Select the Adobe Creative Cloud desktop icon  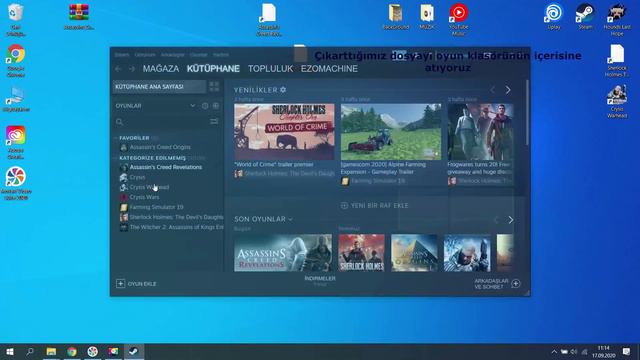(x=16, y=142)
